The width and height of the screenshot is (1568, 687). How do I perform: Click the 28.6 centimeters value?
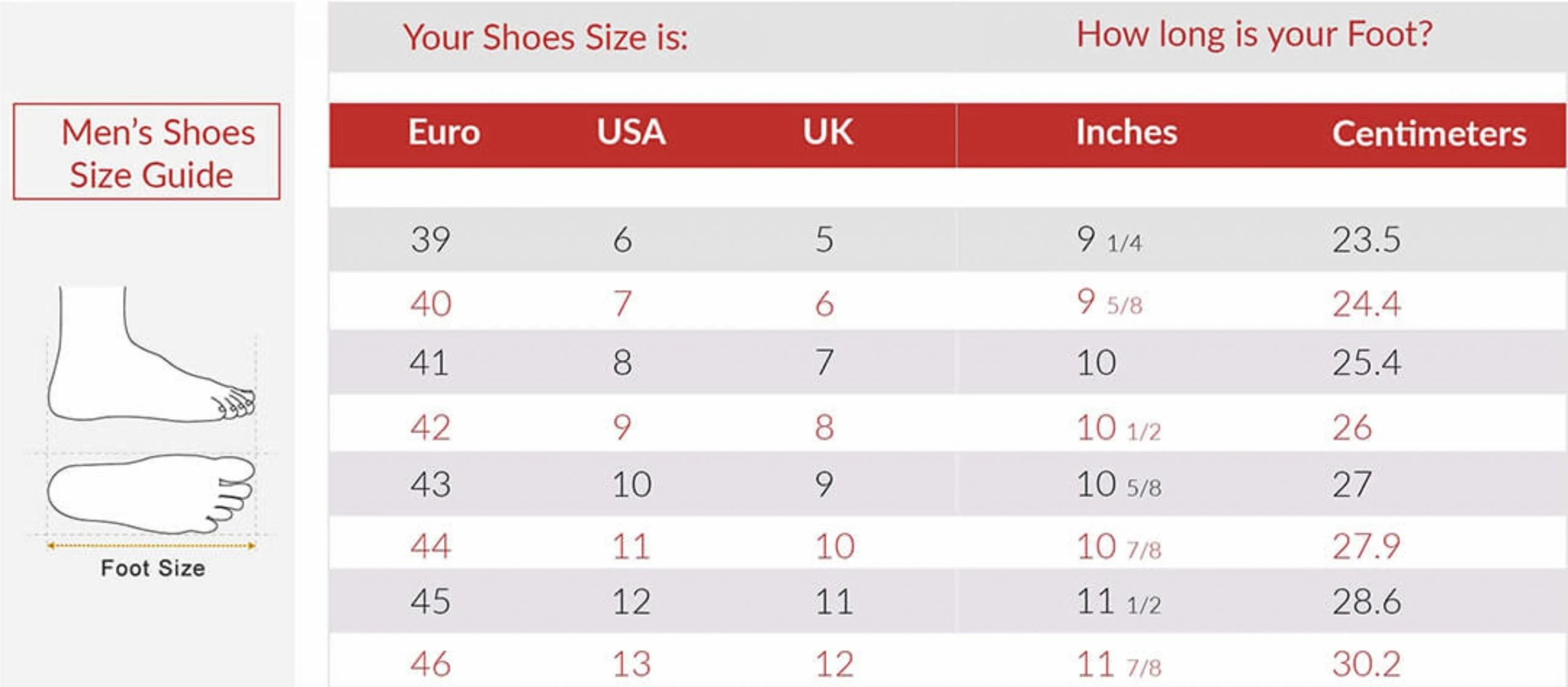(x=1366, y=601)
